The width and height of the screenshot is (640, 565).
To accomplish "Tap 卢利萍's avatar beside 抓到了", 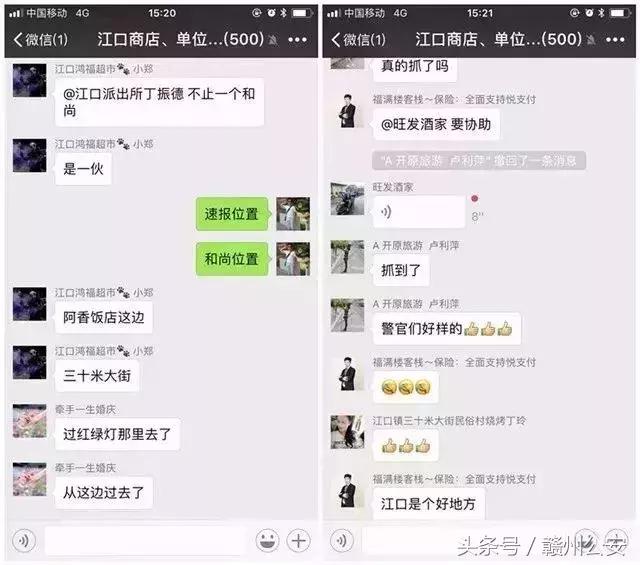I will coord(347,257).
